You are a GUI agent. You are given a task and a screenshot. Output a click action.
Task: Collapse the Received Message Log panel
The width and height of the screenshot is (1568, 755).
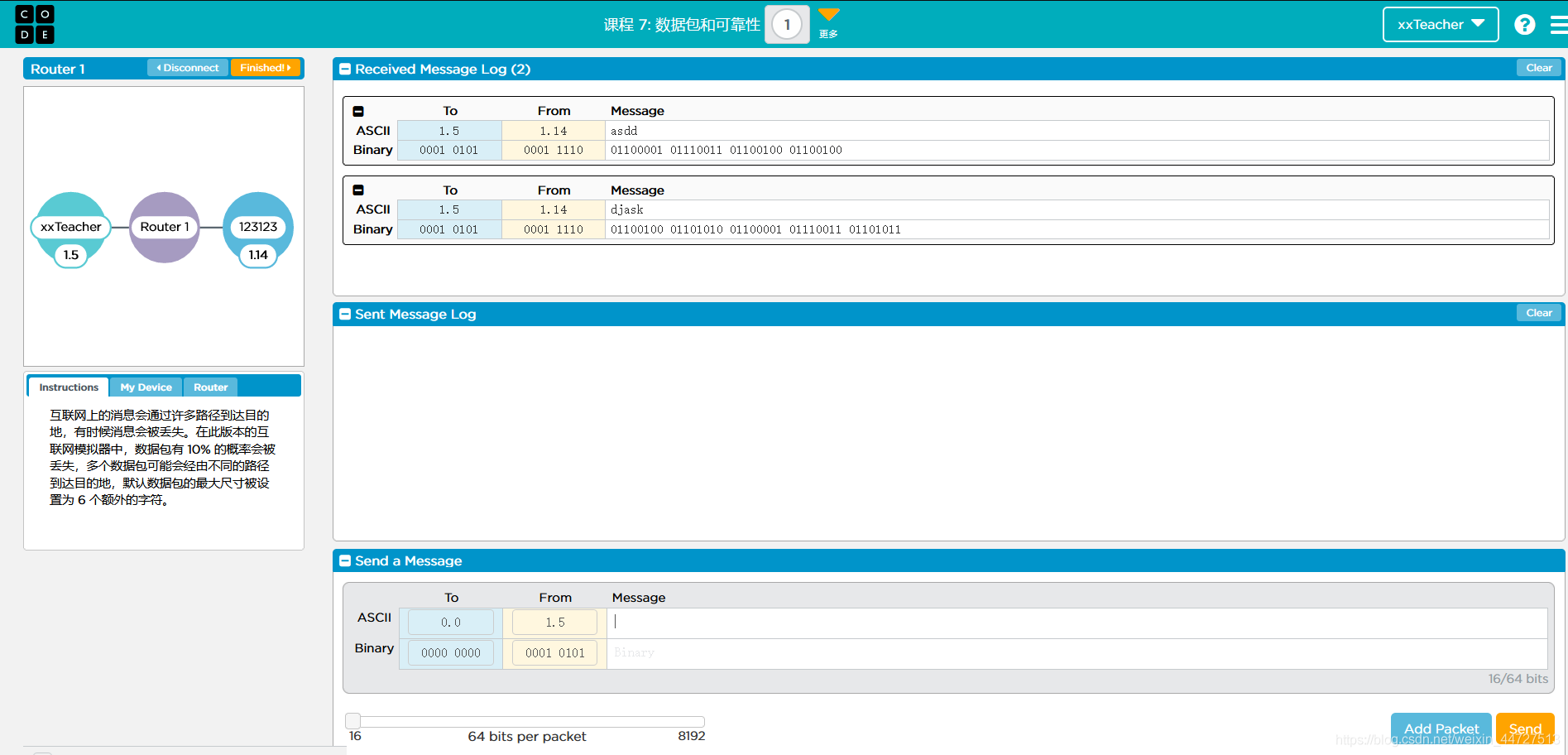point(345,70)
